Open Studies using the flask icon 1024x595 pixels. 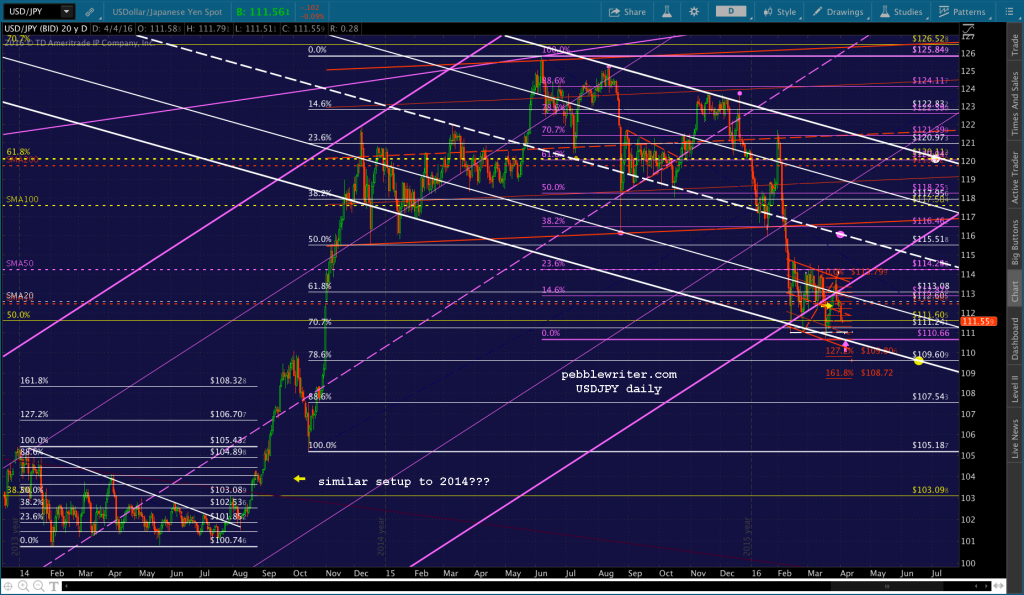click(884, 11)
